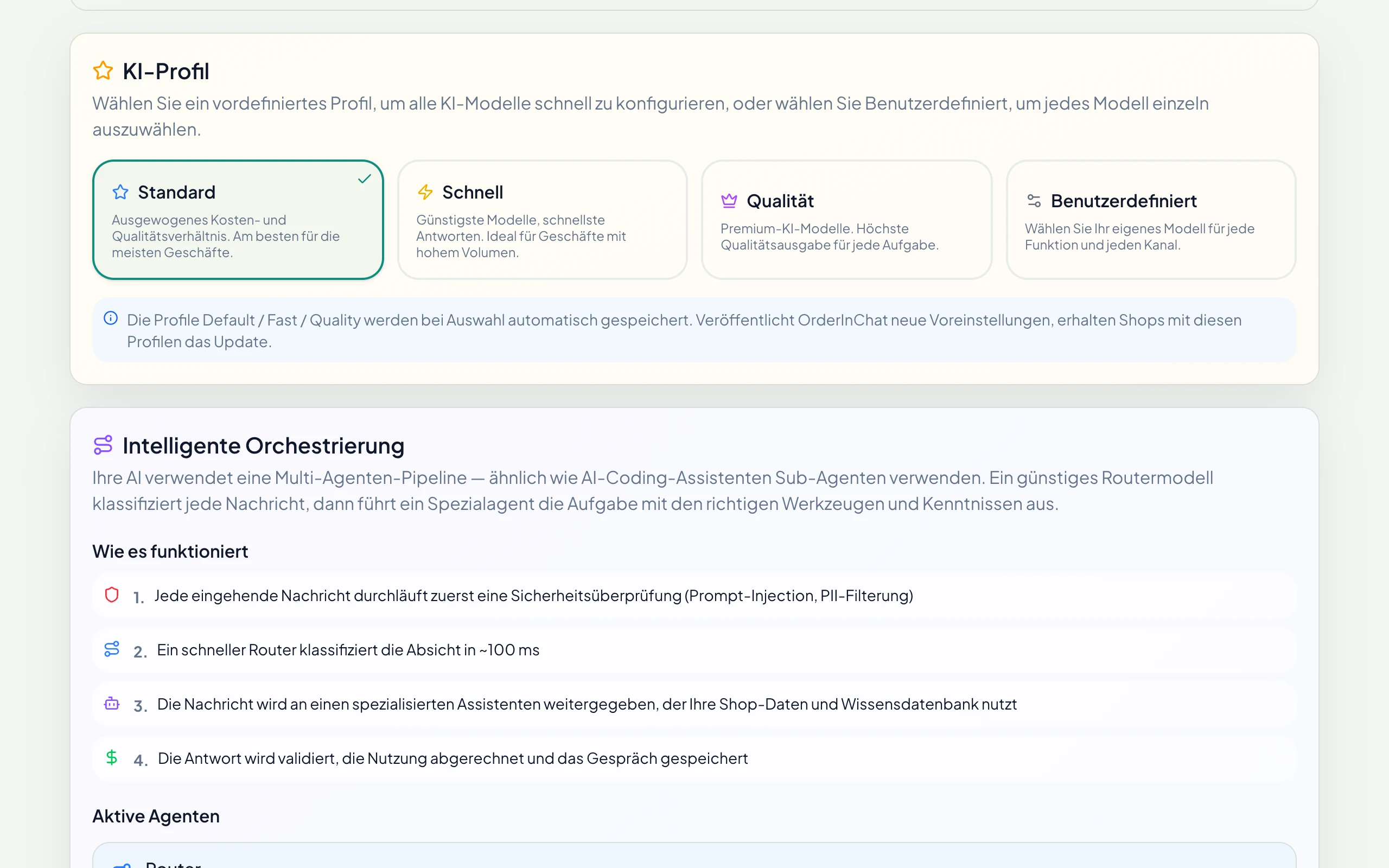This screenshot has width=1389, height=868.
Task: Click Benutzerdefiniert description 'Wählen Sie Ihr eigenes Modell'
Action: 1139,237
